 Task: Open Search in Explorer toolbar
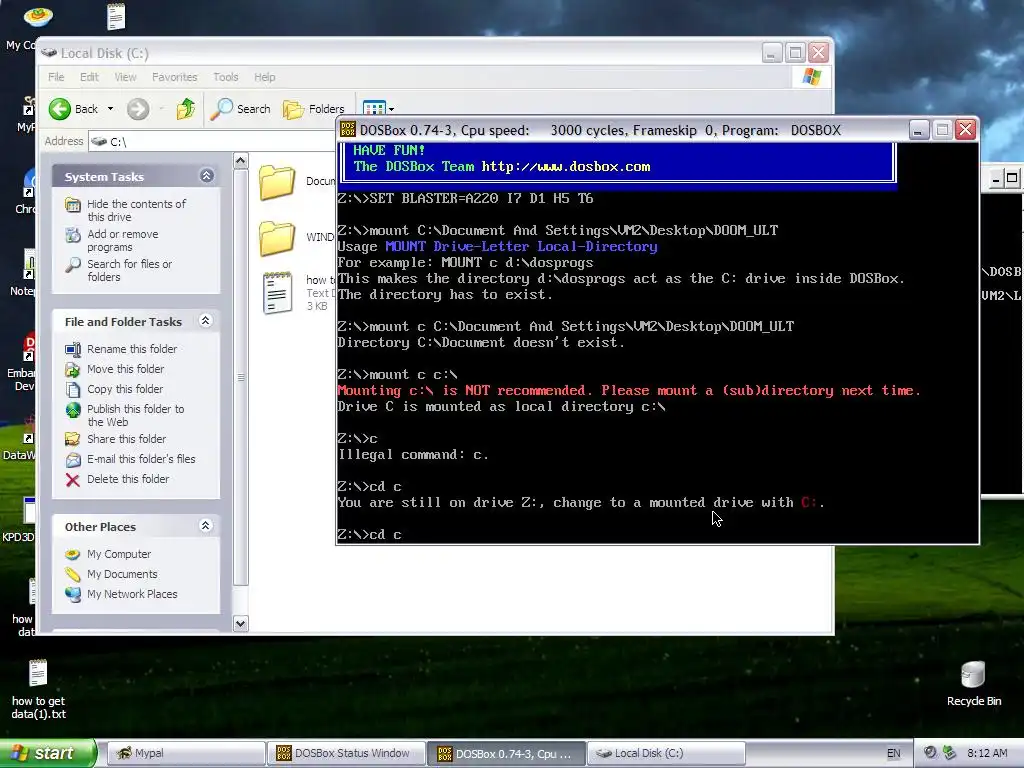(240, 109)
